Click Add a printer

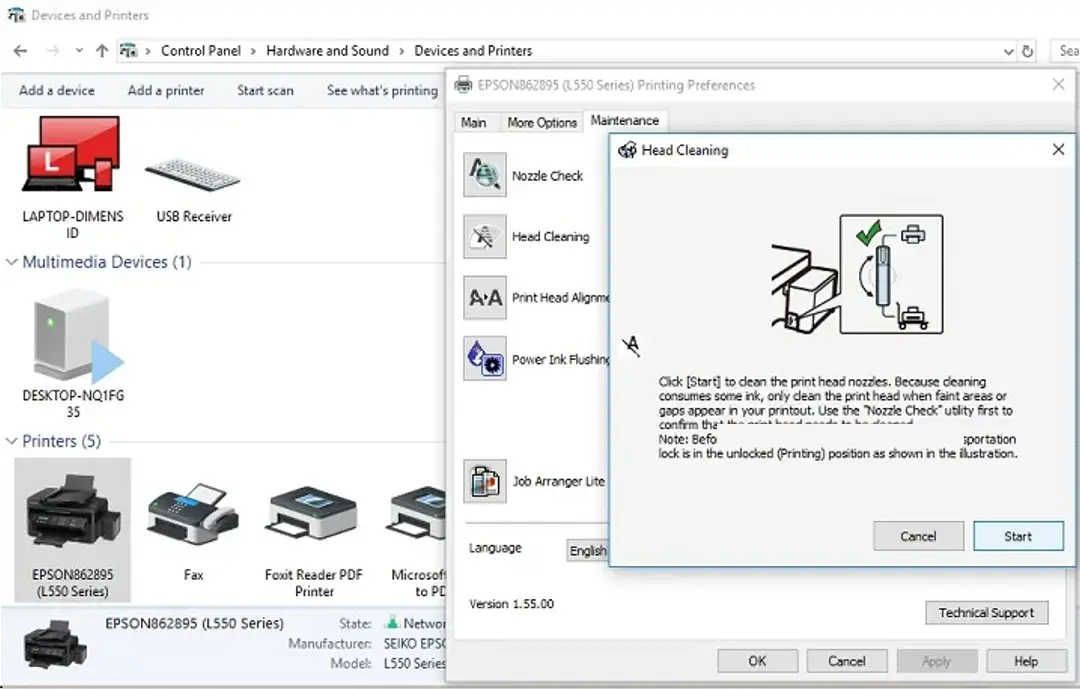tap(166, 90)
